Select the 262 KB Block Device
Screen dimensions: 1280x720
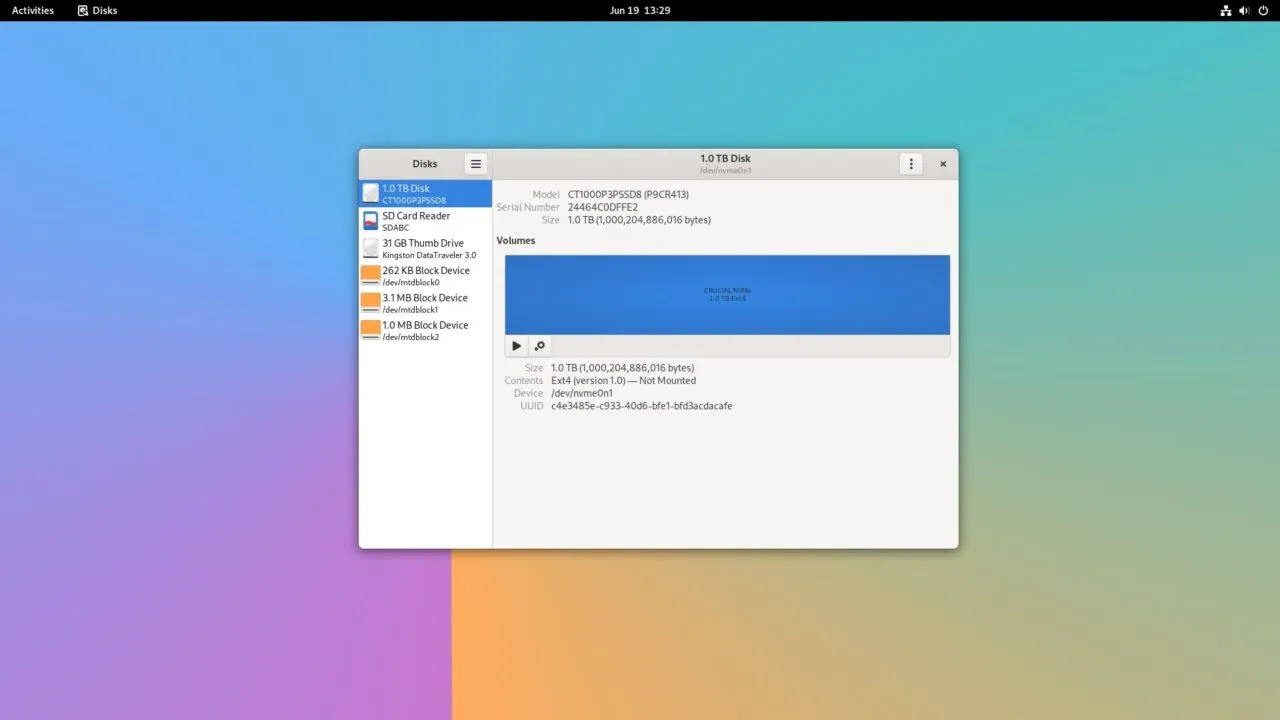425,276
